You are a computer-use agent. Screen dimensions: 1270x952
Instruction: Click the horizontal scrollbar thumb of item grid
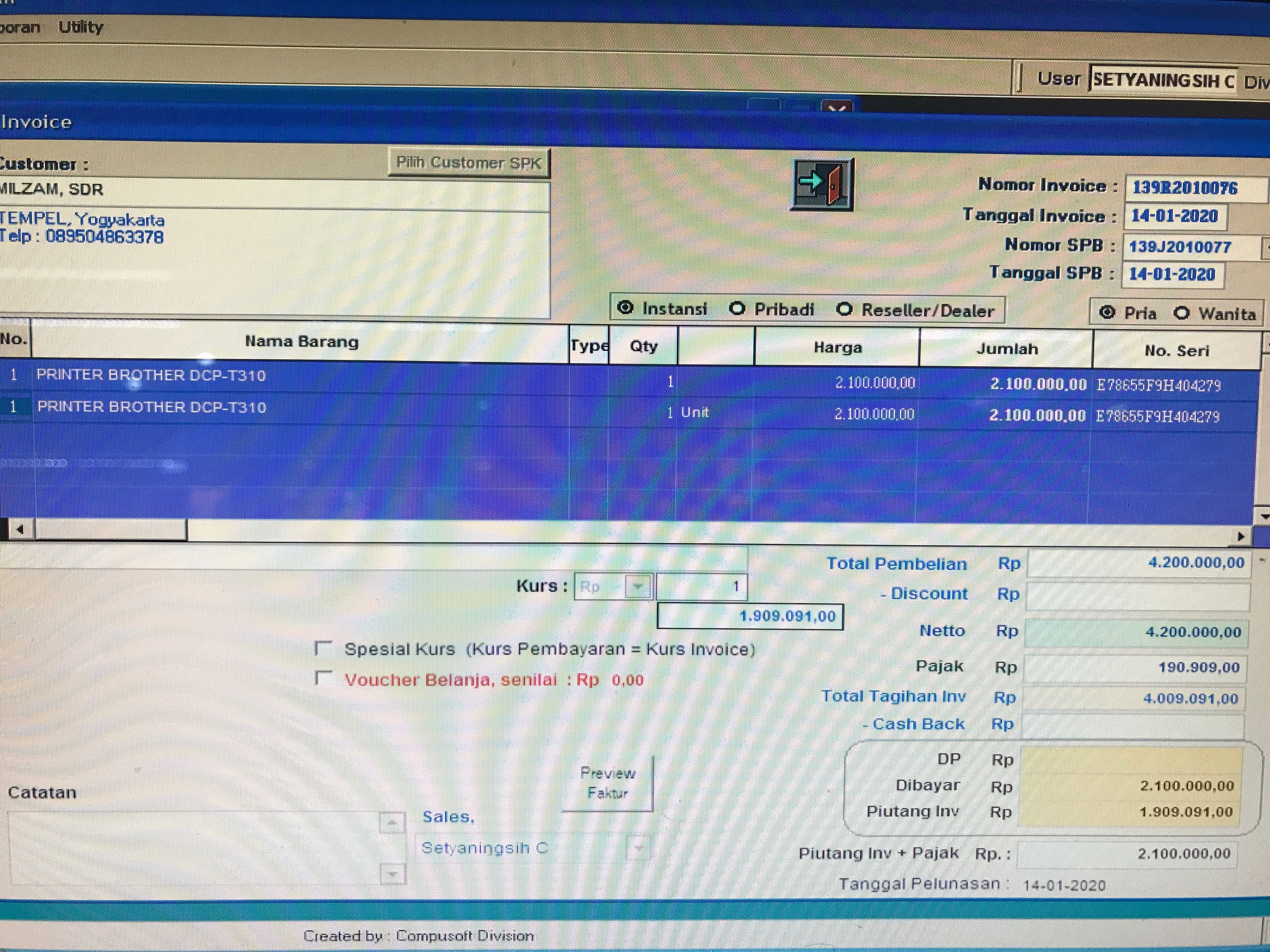point(111,530)
